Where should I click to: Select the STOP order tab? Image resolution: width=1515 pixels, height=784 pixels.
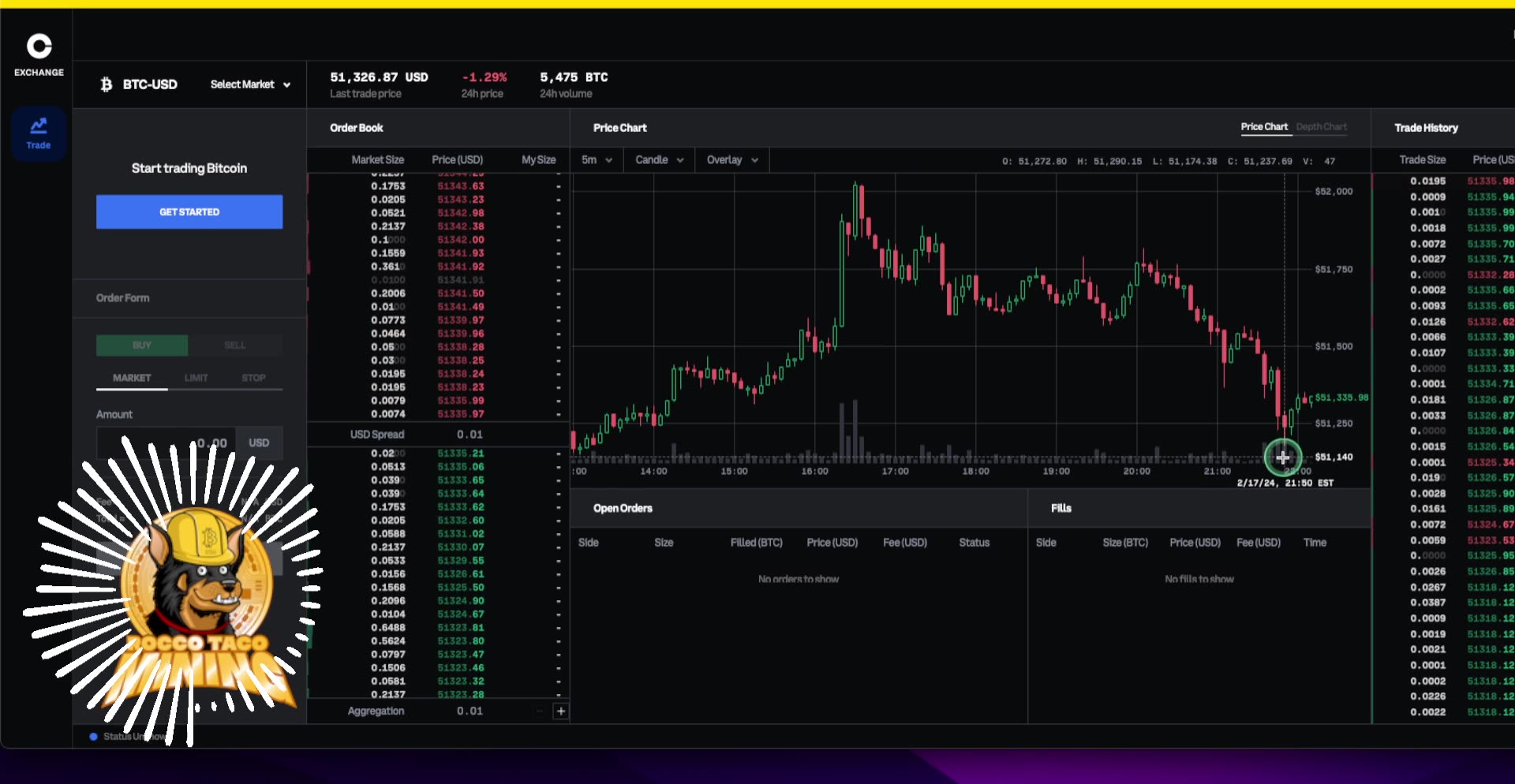click(253, 379)
